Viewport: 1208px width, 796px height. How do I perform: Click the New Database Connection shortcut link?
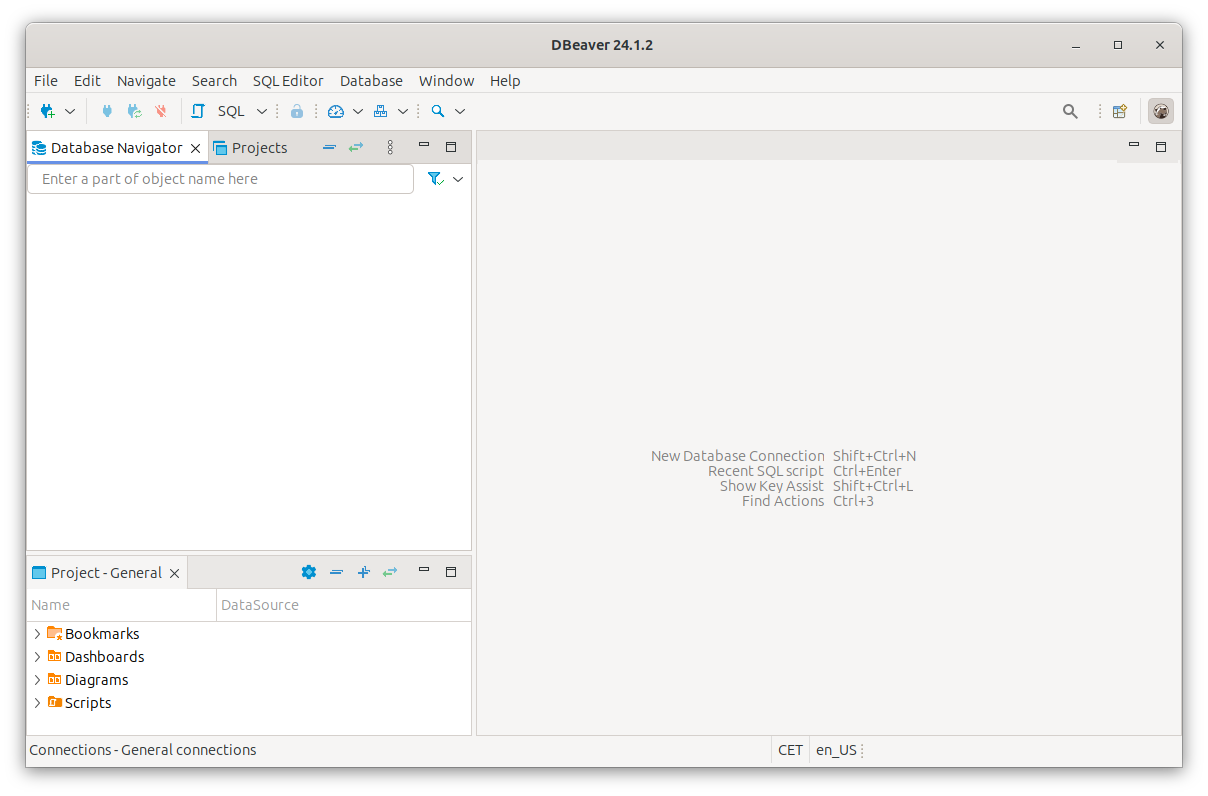738,455
